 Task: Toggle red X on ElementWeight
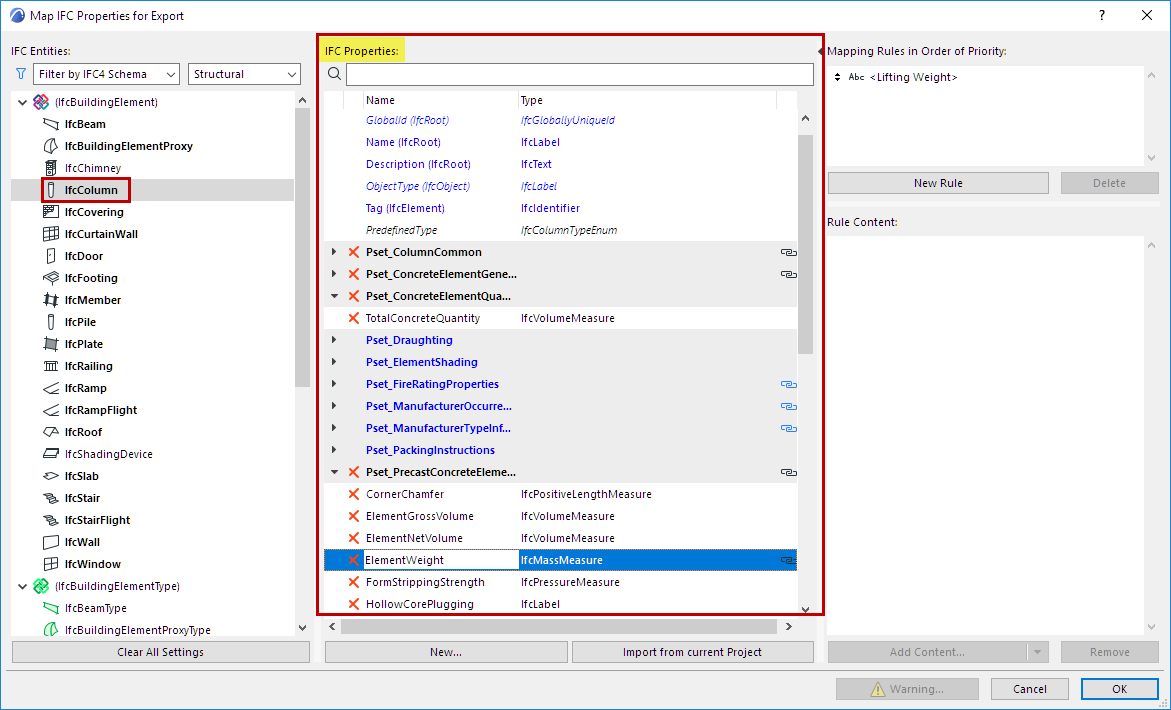pyautogui.click(x=354, y=560)
